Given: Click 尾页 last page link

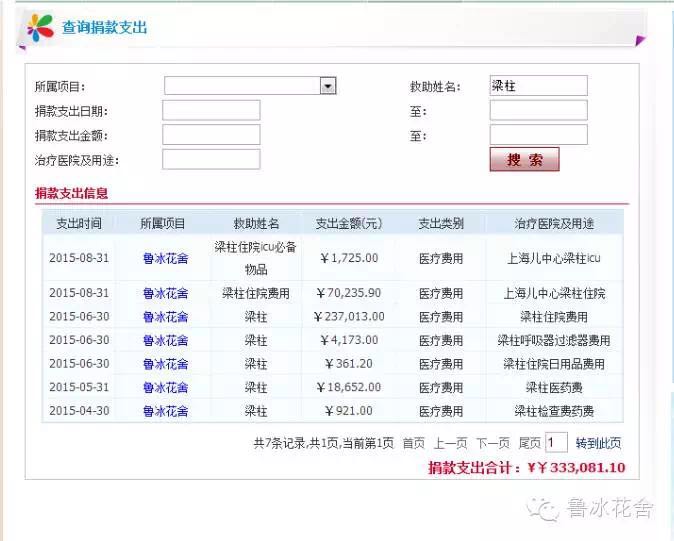Looking at the screenshot, I should (x=530, y=443).
